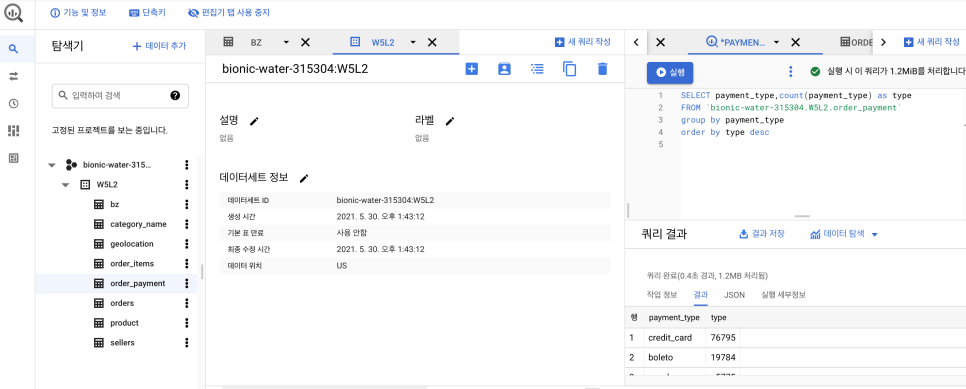Select the 결과 results tab
Viewport: 966px width, 389px height.
(700, 295)
